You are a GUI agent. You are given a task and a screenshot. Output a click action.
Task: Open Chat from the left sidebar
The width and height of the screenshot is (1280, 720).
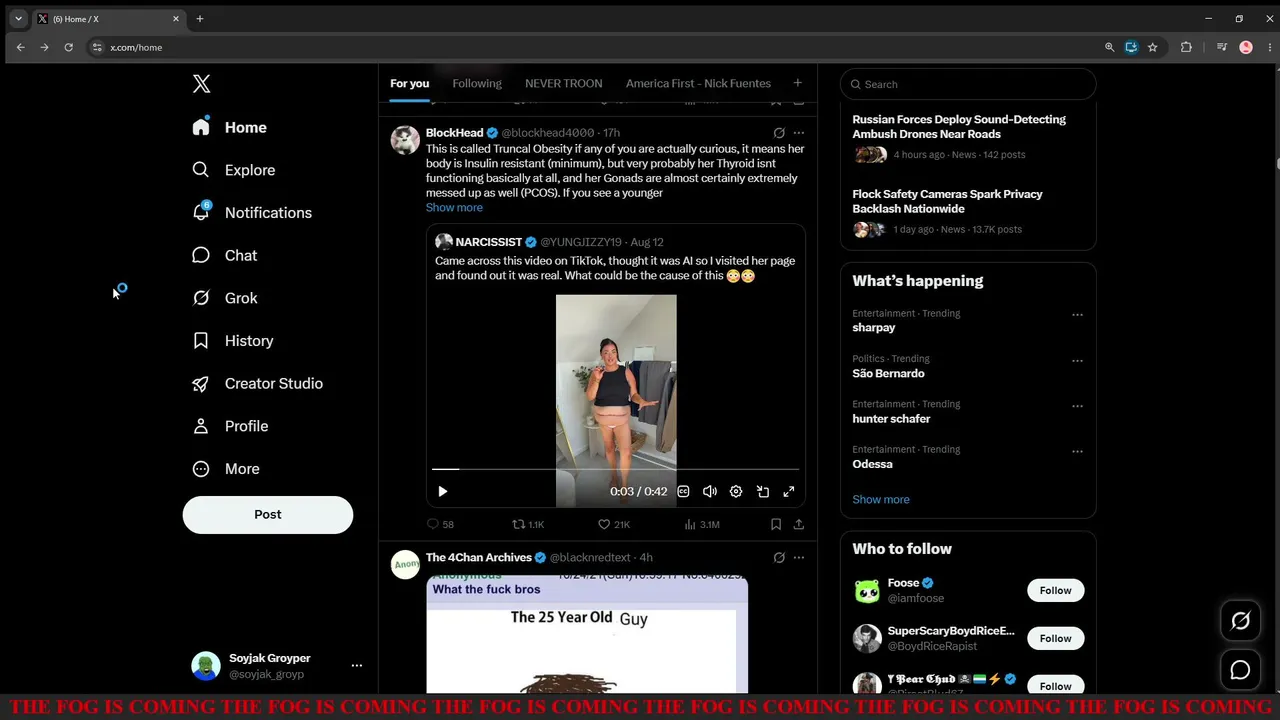[224, 255]
